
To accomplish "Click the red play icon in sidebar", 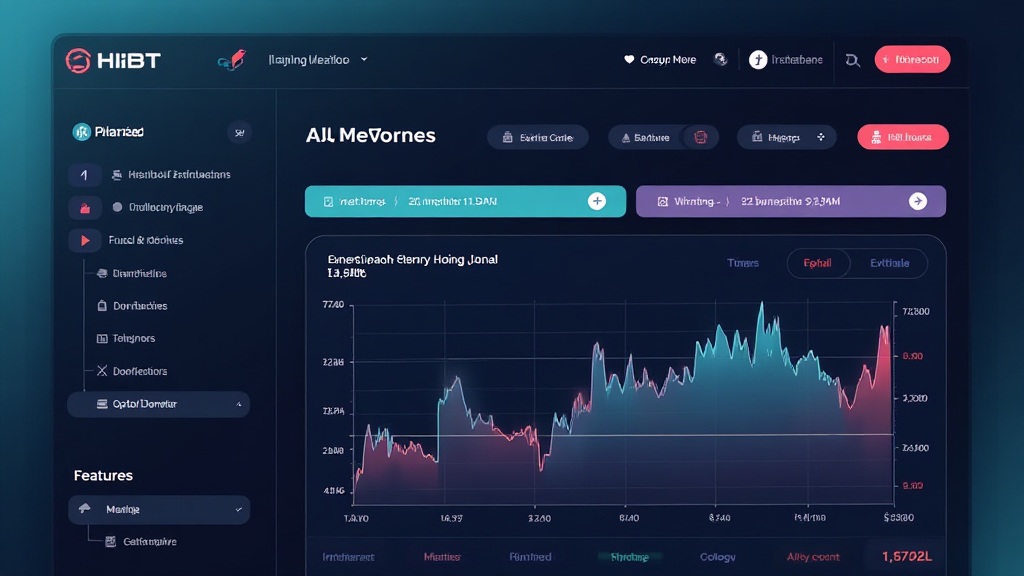I will (83, 240).
